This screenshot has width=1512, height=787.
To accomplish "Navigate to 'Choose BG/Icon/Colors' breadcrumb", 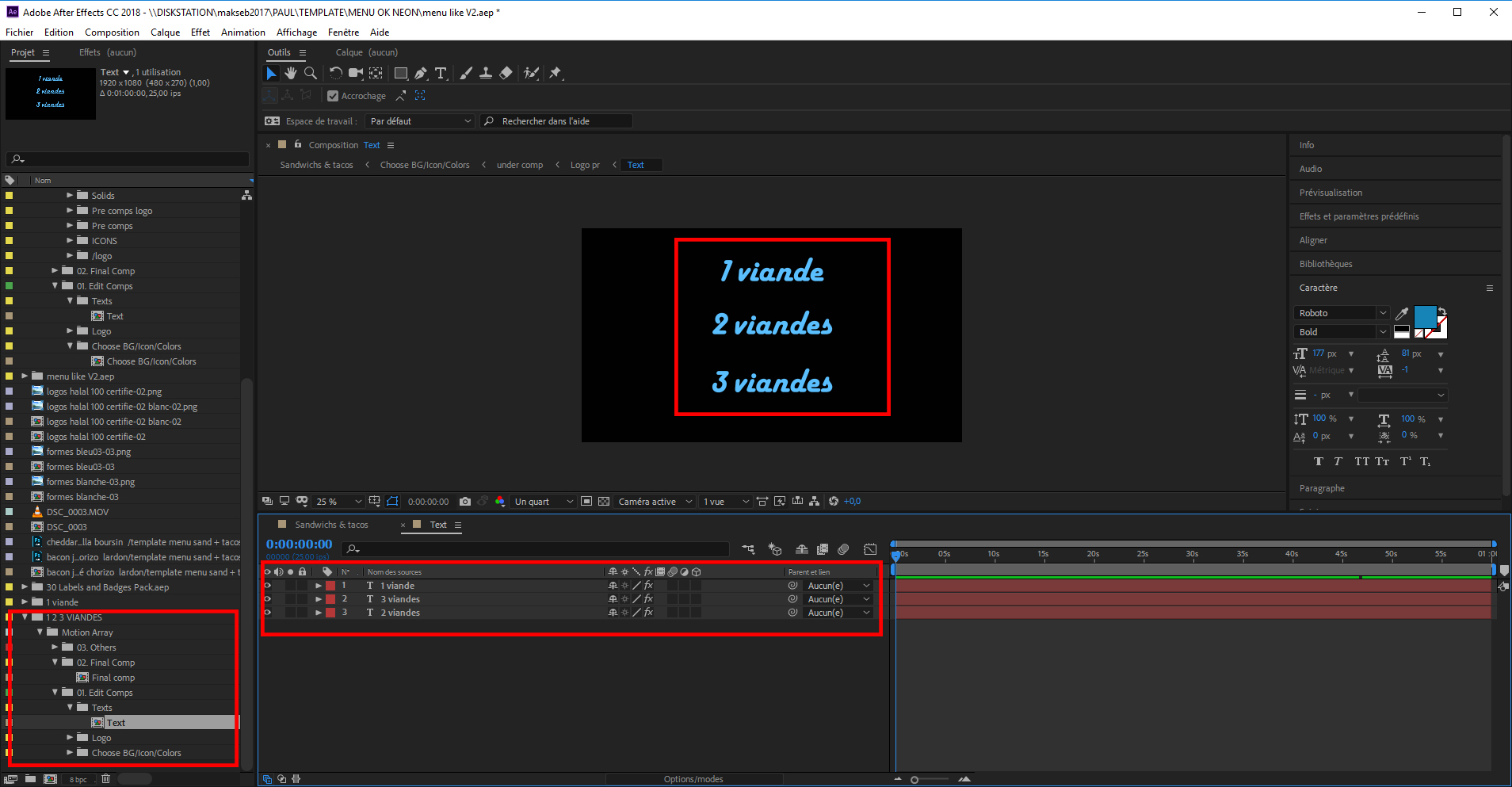I will tap(425, 165).
